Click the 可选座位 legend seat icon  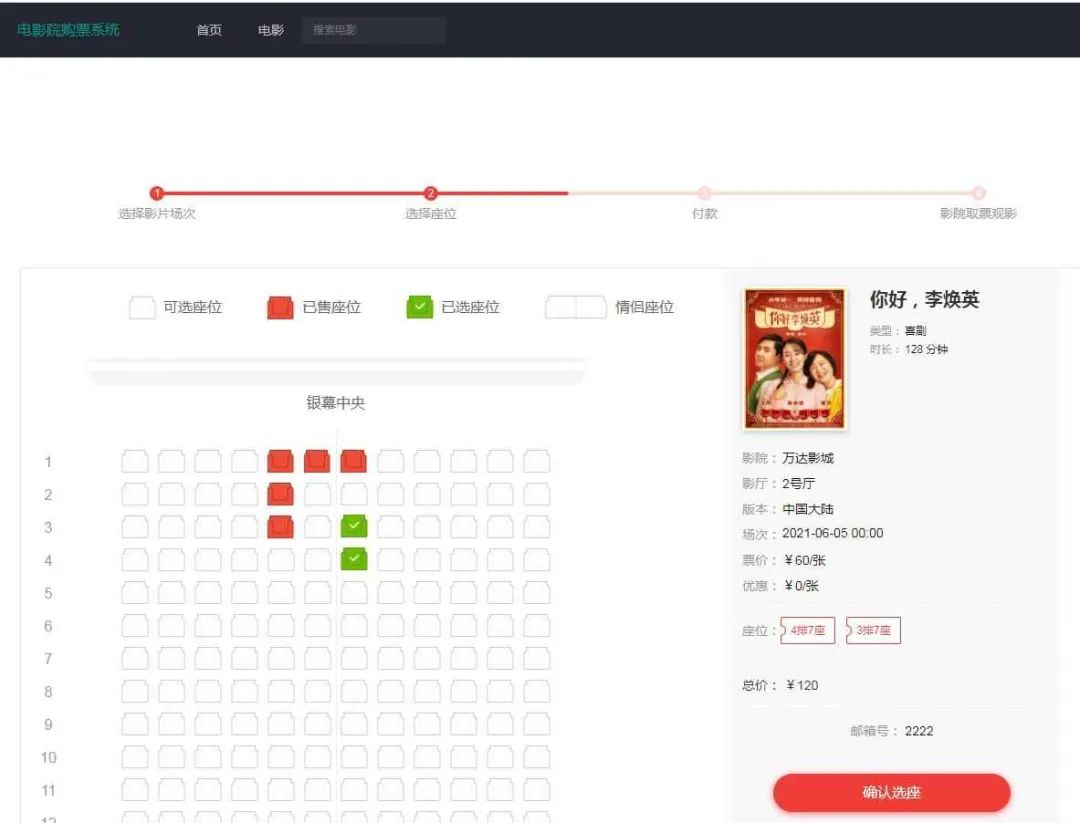point(142,307)
